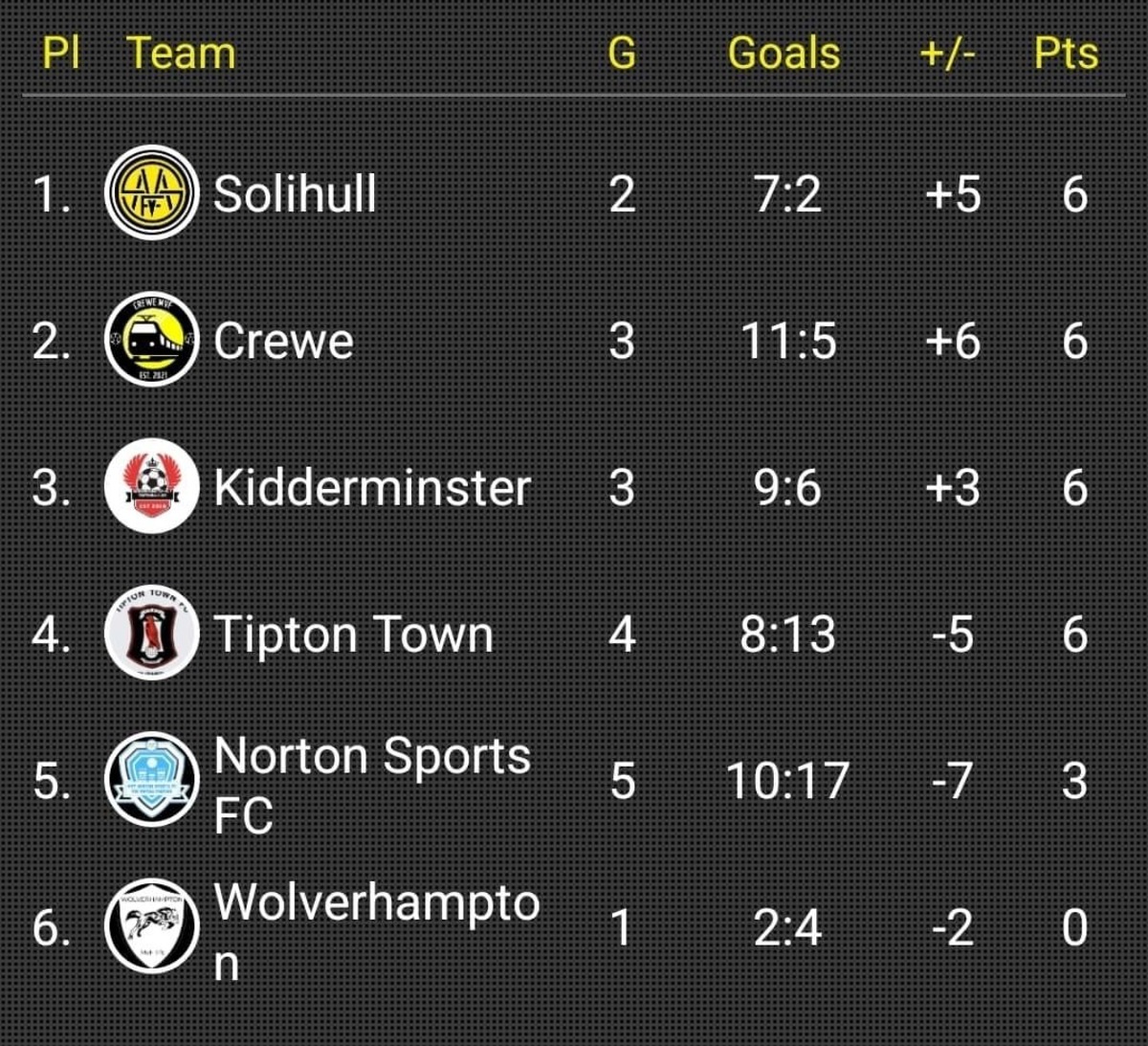Select Norton Sports' 10:17 goals value

pyautogui.click(x=787, y=781)
